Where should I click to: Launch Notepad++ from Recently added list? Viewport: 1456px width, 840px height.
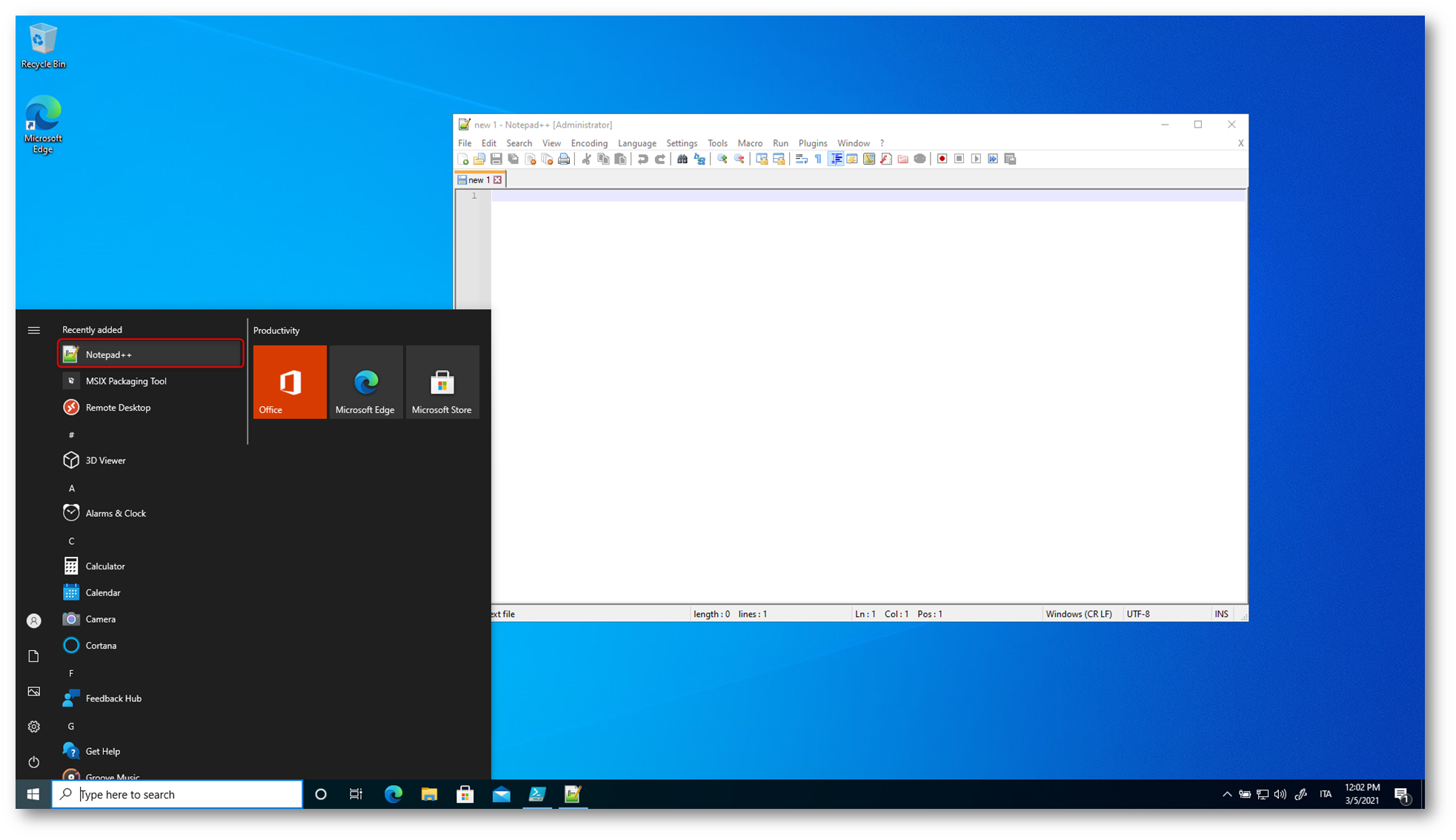(150, 354)
